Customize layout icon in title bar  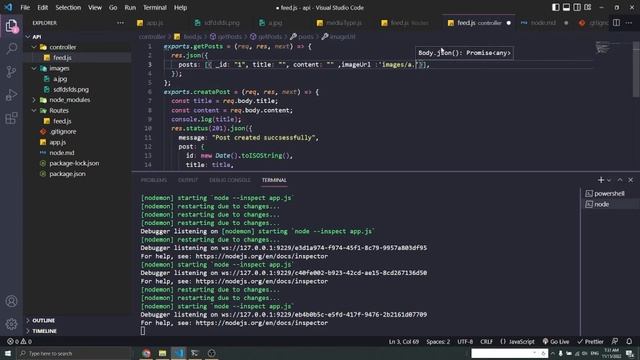tap(588, 7)
